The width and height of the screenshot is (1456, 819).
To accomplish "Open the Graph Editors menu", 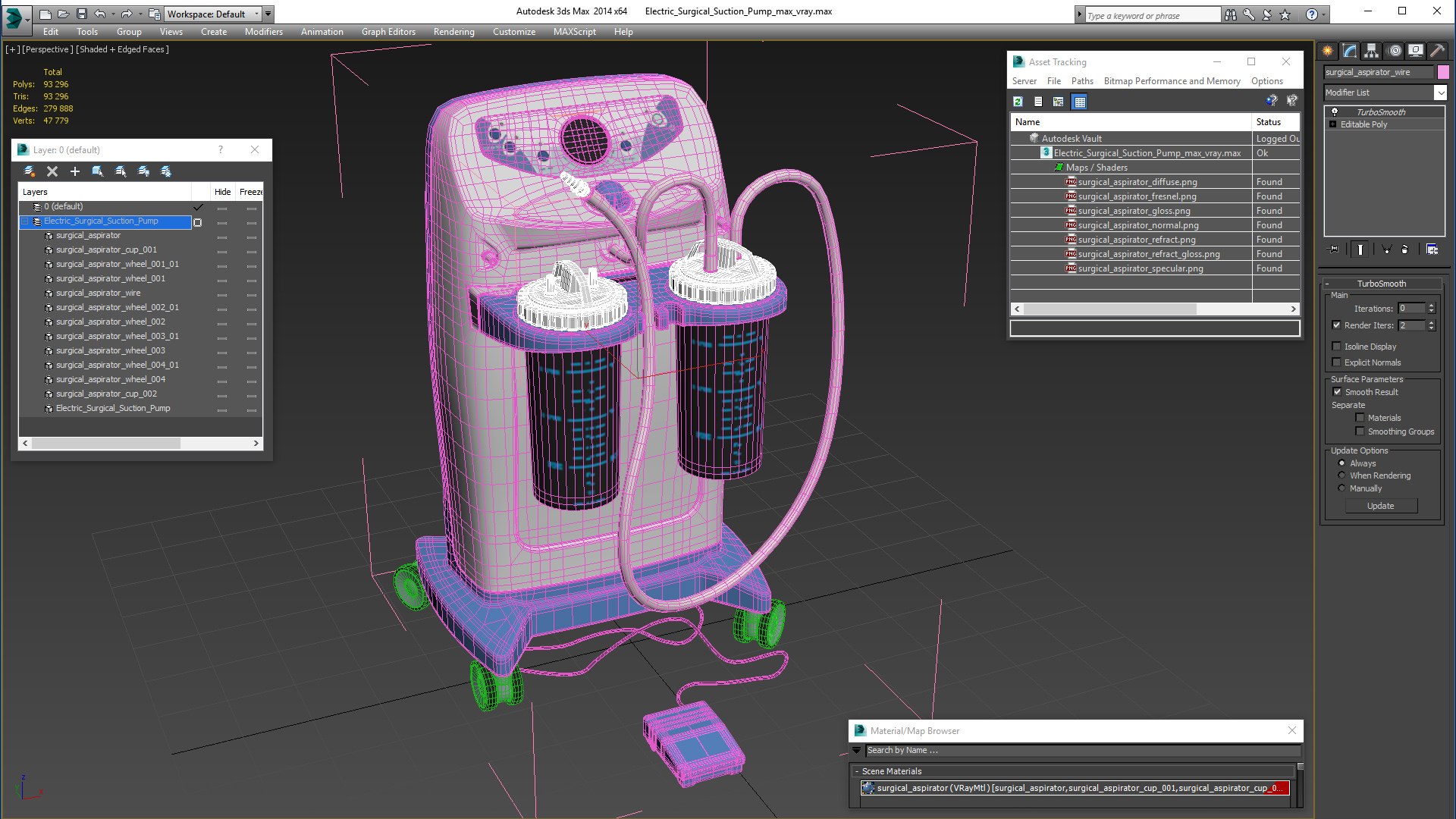I will pos(388,32).
